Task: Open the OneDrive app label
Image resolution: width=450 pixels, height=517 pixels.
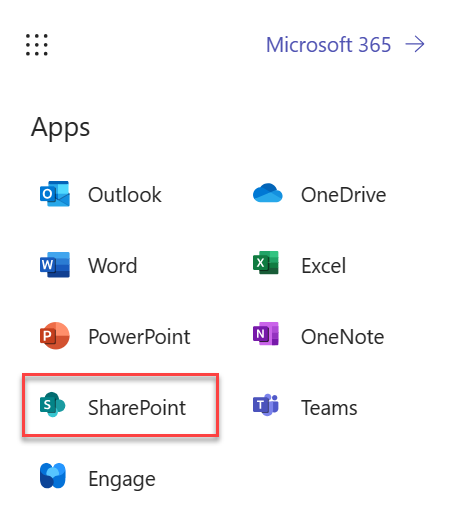Action: (343, 195)
